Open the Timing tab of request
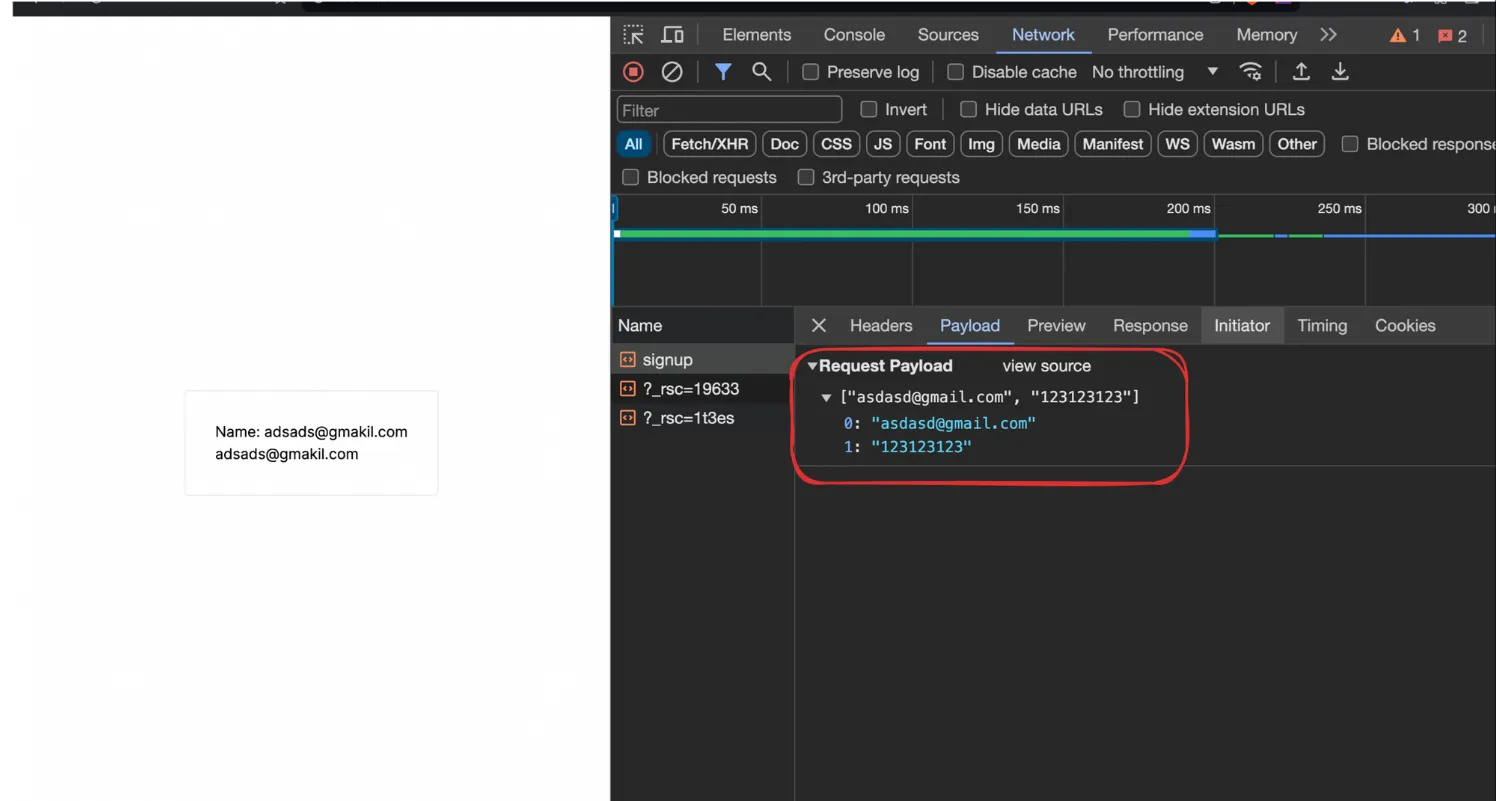The image size is (1496, 801). pyautogui.click(x=1322, y=326)
